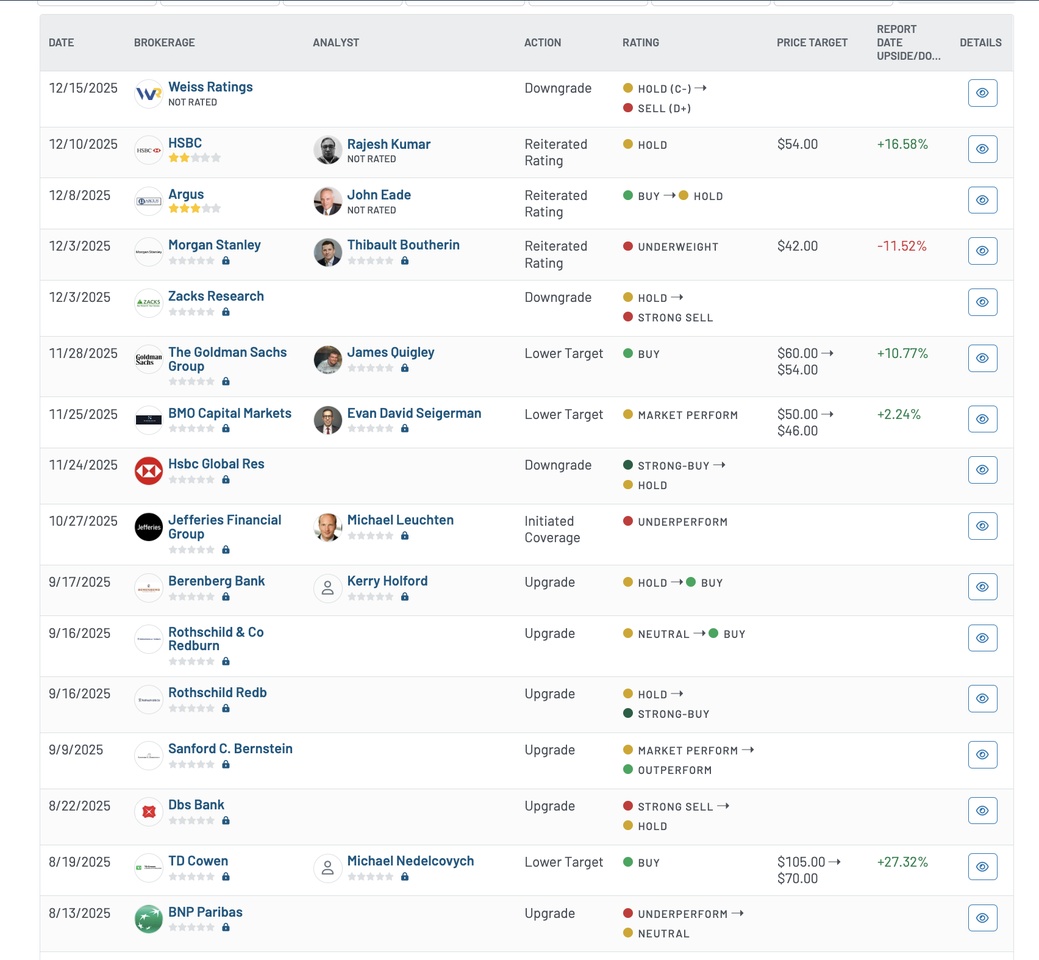View details for HSBC 12/10/2025 rating

(x=982, y=149)
